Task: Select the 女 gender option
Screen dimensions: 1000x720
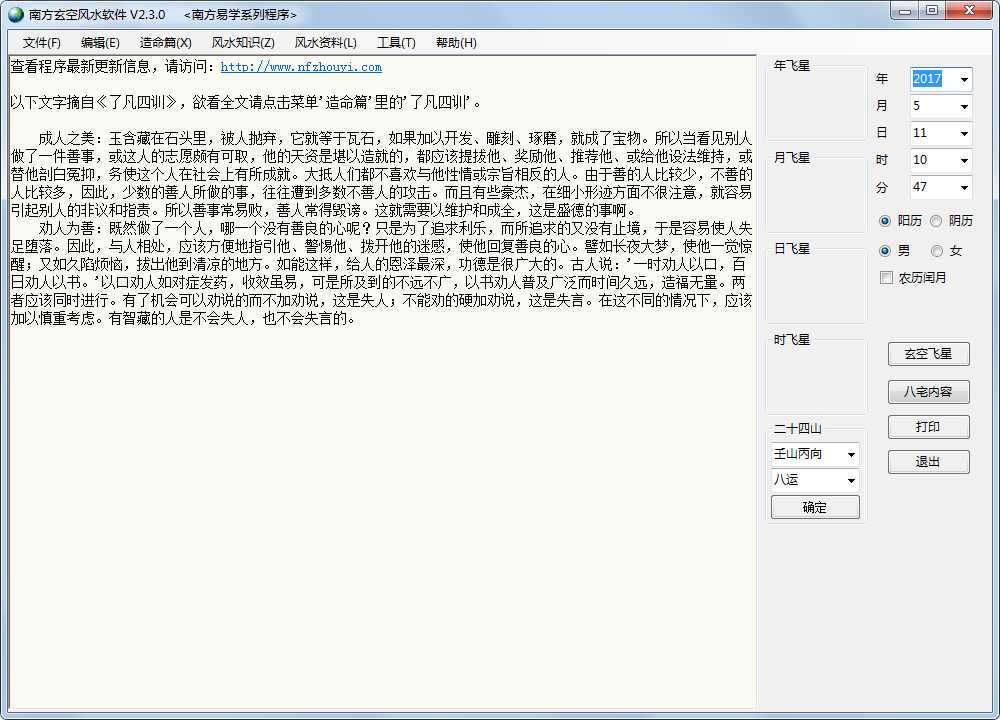Action: [935, 250]
